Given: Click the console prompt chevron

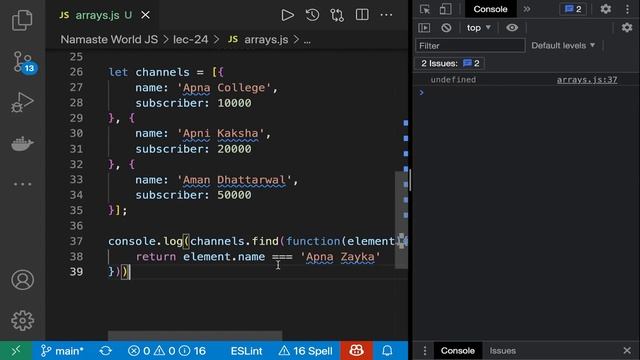Looking at the screenshot, I should [x=421, y=93].
